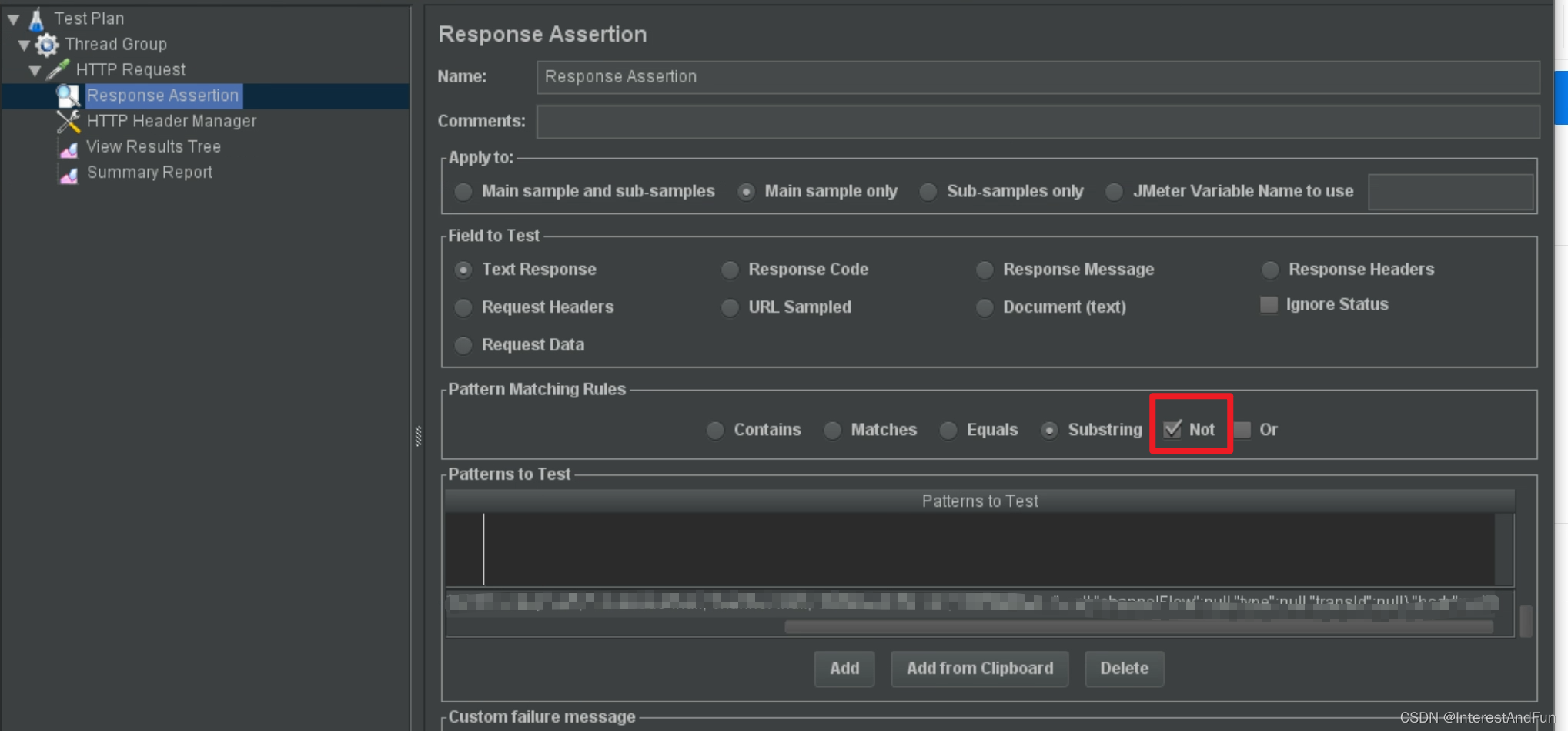
Task: Select Main sample and sub-samples option
Action: 463,192
